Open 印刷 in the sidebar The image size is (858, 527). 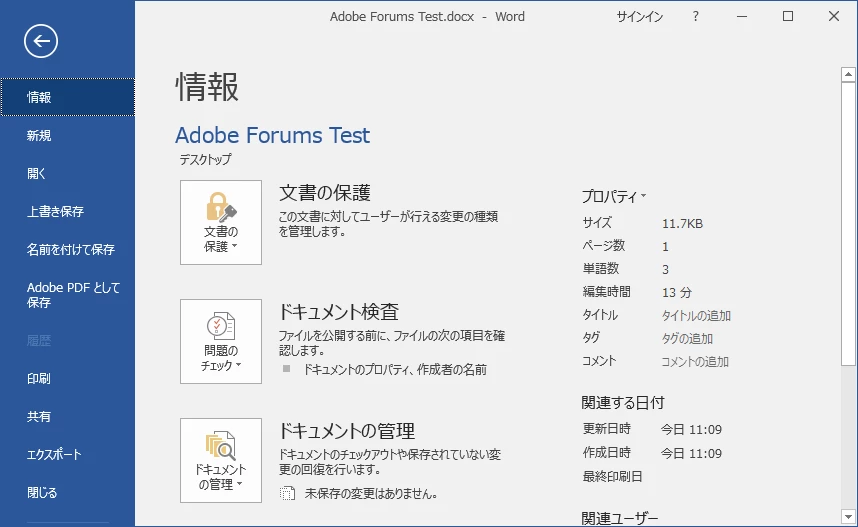point(67,379)
